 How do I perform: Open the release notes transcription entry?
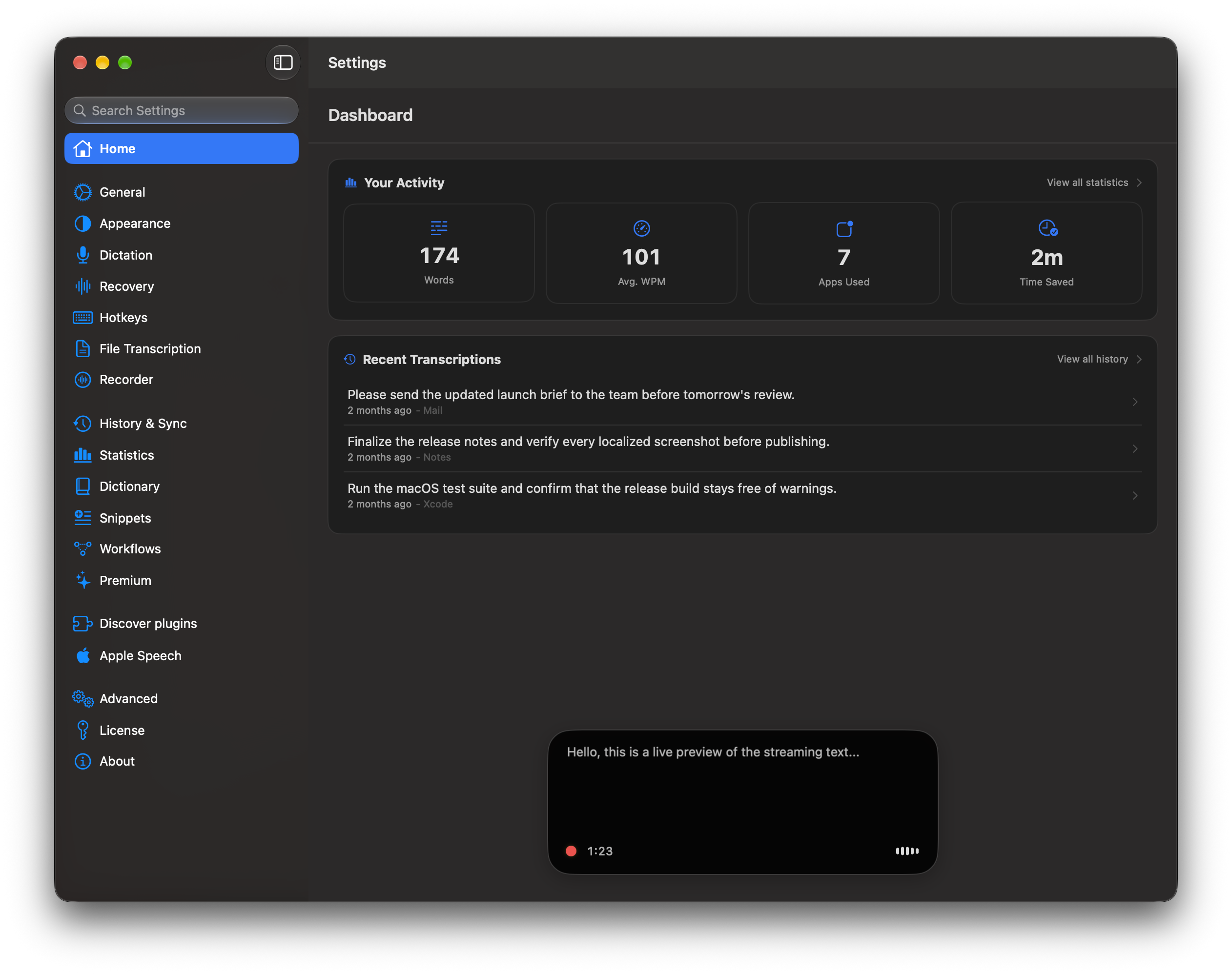pos(742,449)
